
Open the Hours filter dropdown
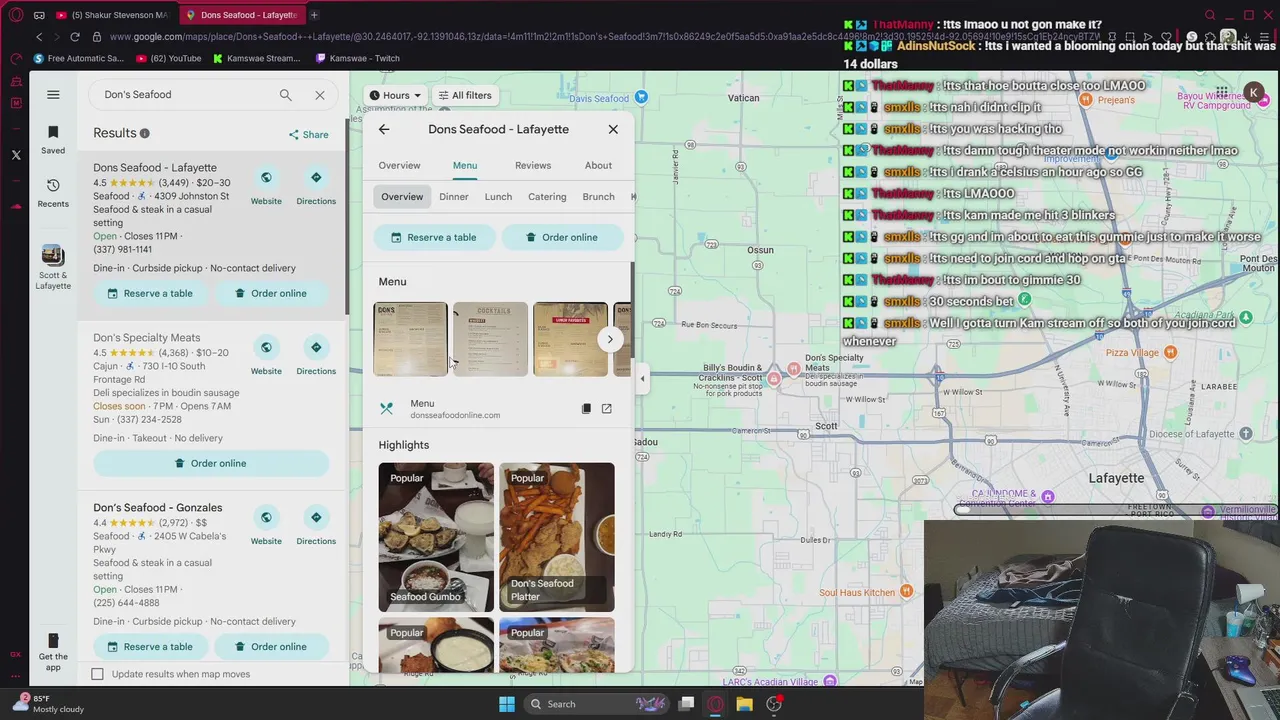394,95
